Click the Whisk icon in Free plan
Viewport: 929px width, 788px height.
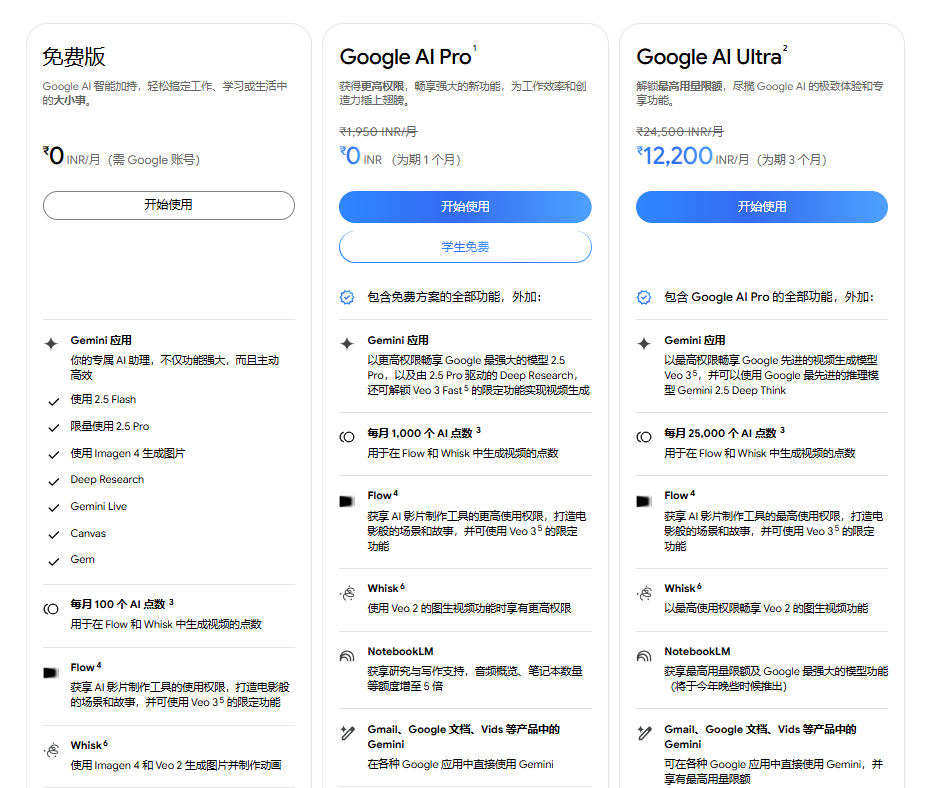click(x=51, y=749)
